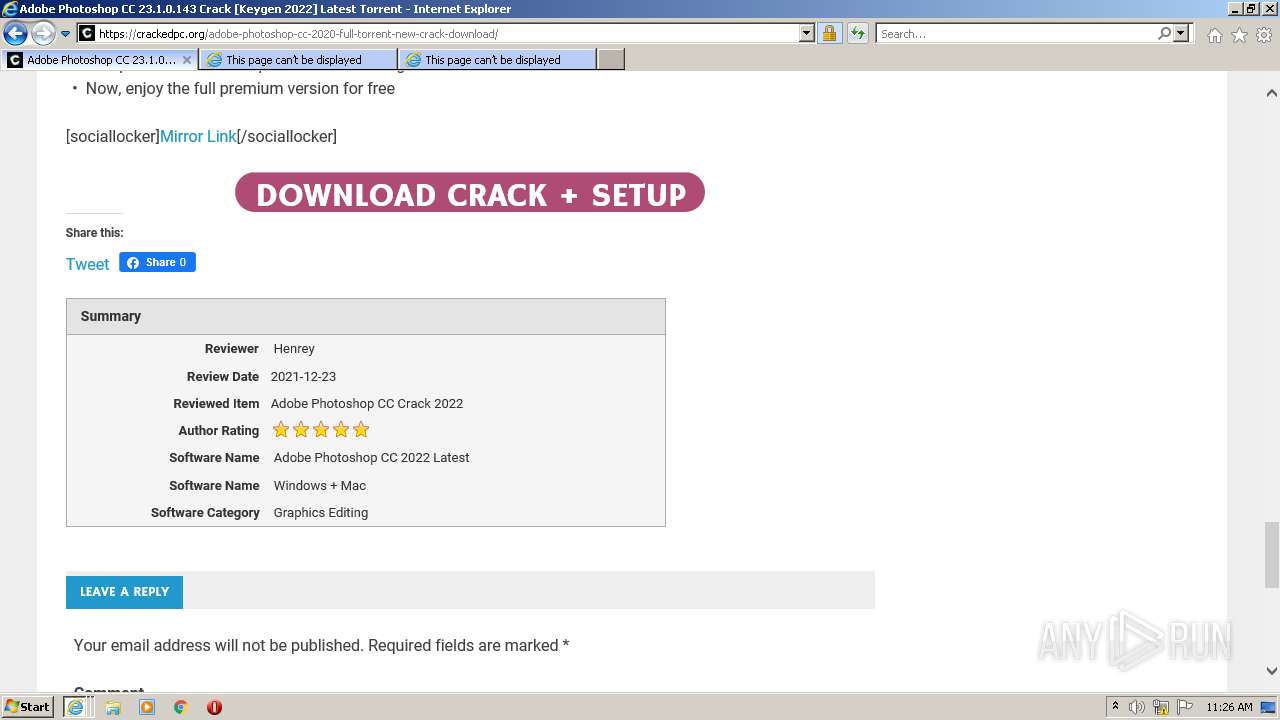
Task: Select 'Adobe Photoshop CC 2022 Latest' text
Action: [371, 458]
